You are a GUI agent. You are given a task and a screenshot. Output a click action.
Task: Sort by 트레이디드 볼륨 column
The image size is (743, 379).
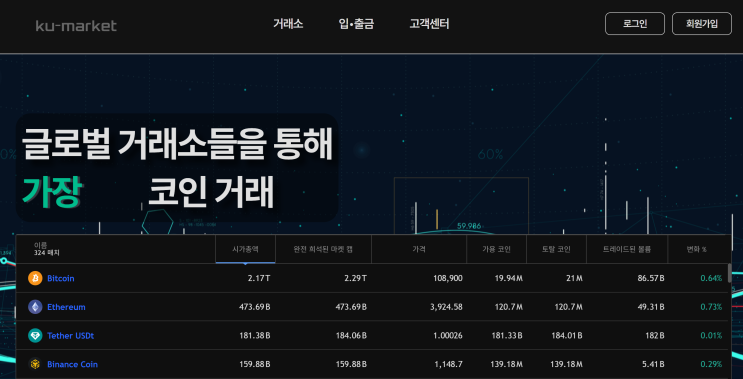pyautogui.click(x=627, y=249)
